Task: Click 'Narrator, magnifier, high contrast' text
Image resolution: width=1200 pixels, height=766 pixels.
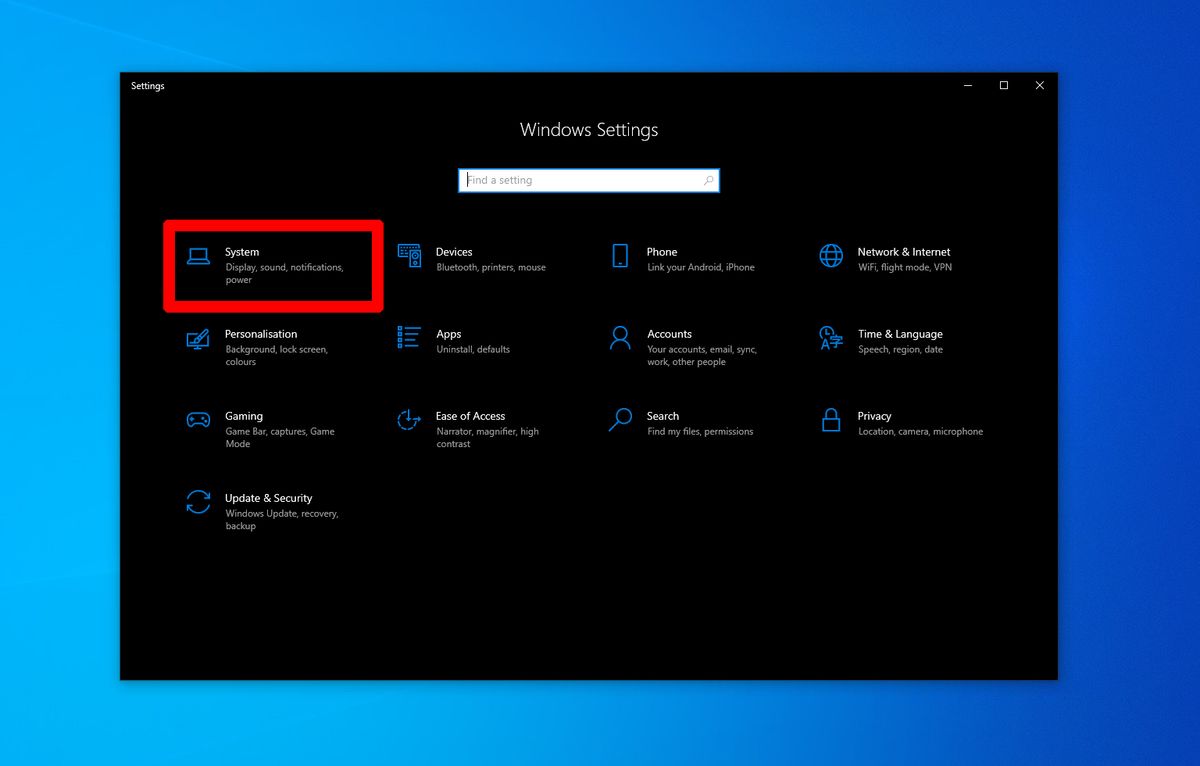Action: click(x=488, y=438)
